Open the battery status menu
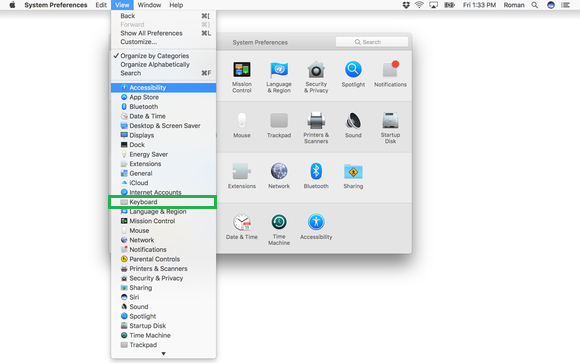Screen dimensions: 580x363 click(449, 5)
